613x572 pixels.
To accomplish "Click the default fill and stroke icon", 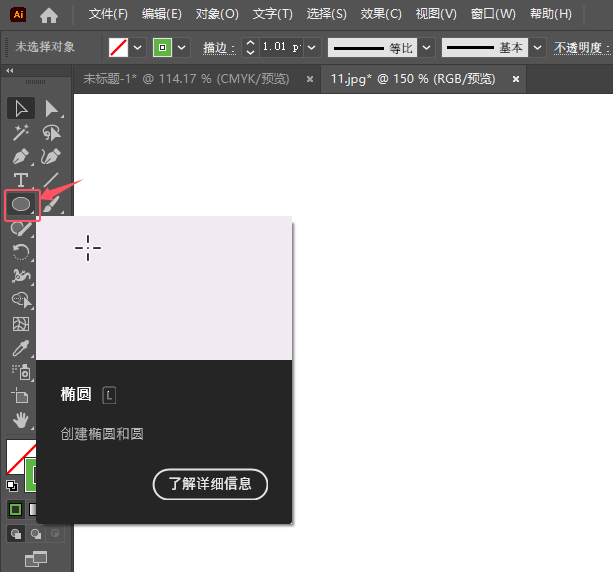I will 12,486.
